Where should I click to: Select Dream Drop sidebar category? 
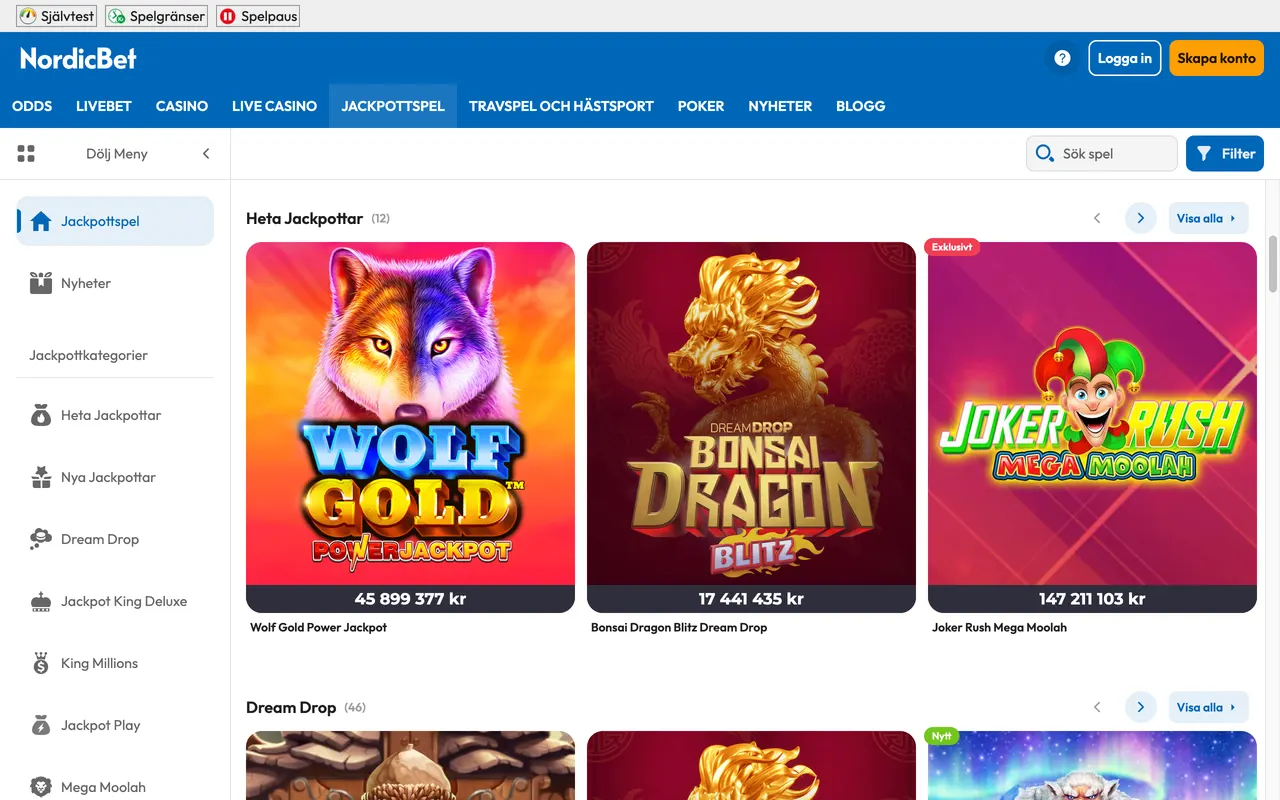(115, 539)
